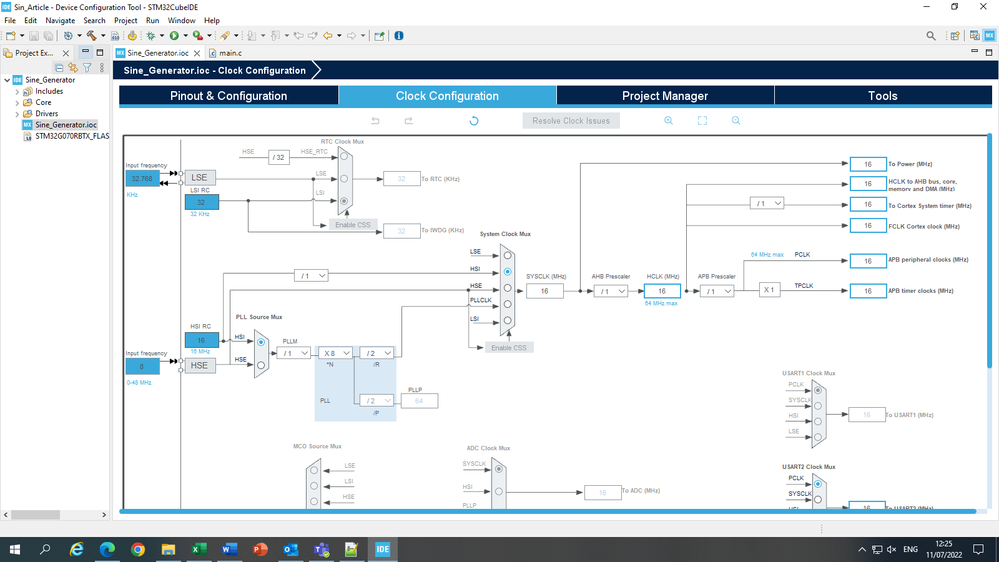Open the APB Prescaler dropdown
Image resolution: width=999 pixels, height=562 pixels.
(717, 291)
